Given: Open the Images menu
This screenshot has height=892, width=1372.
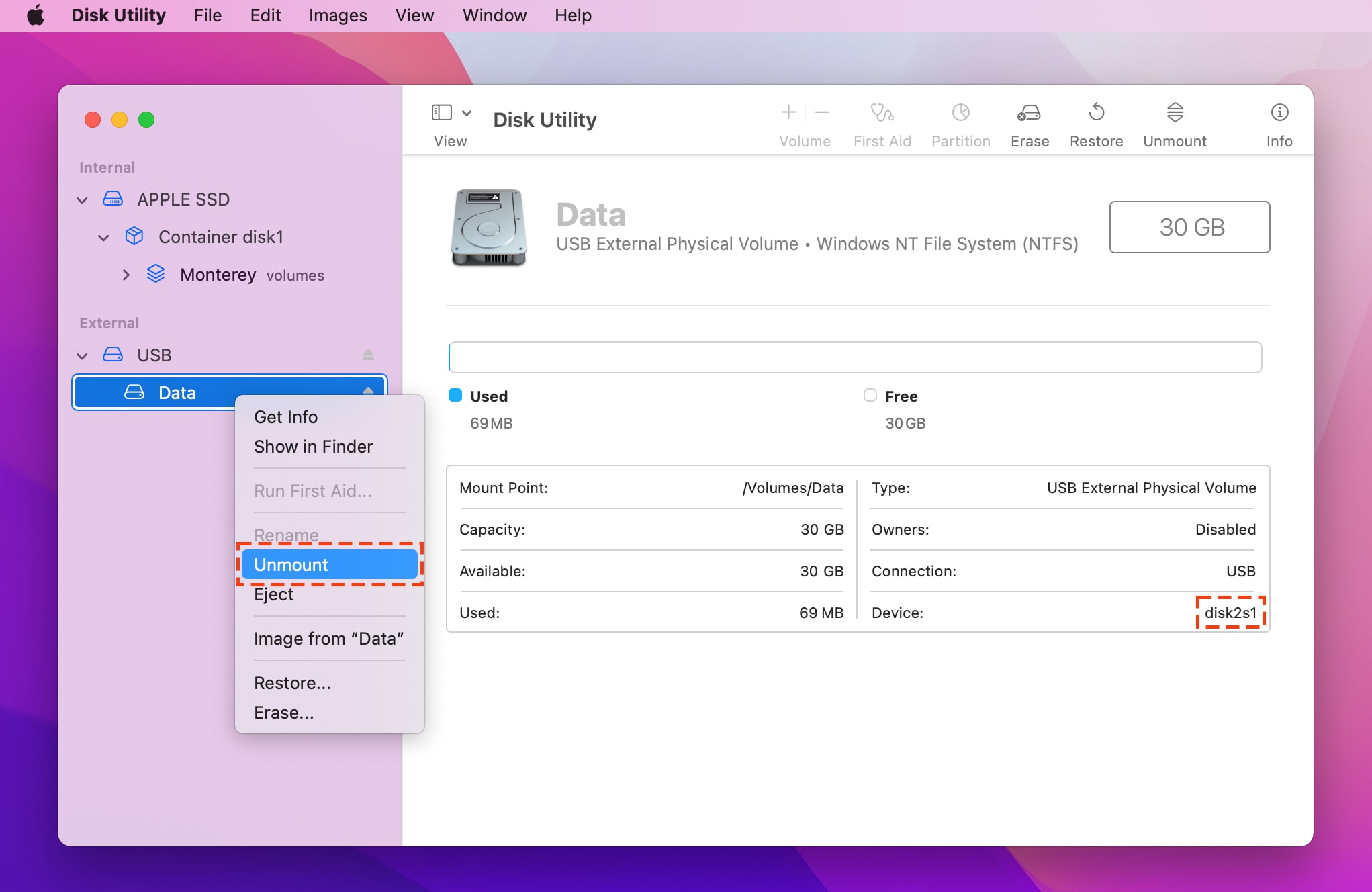Looking at the screenshot, I should pyautogui.click(x=337, y=15).
